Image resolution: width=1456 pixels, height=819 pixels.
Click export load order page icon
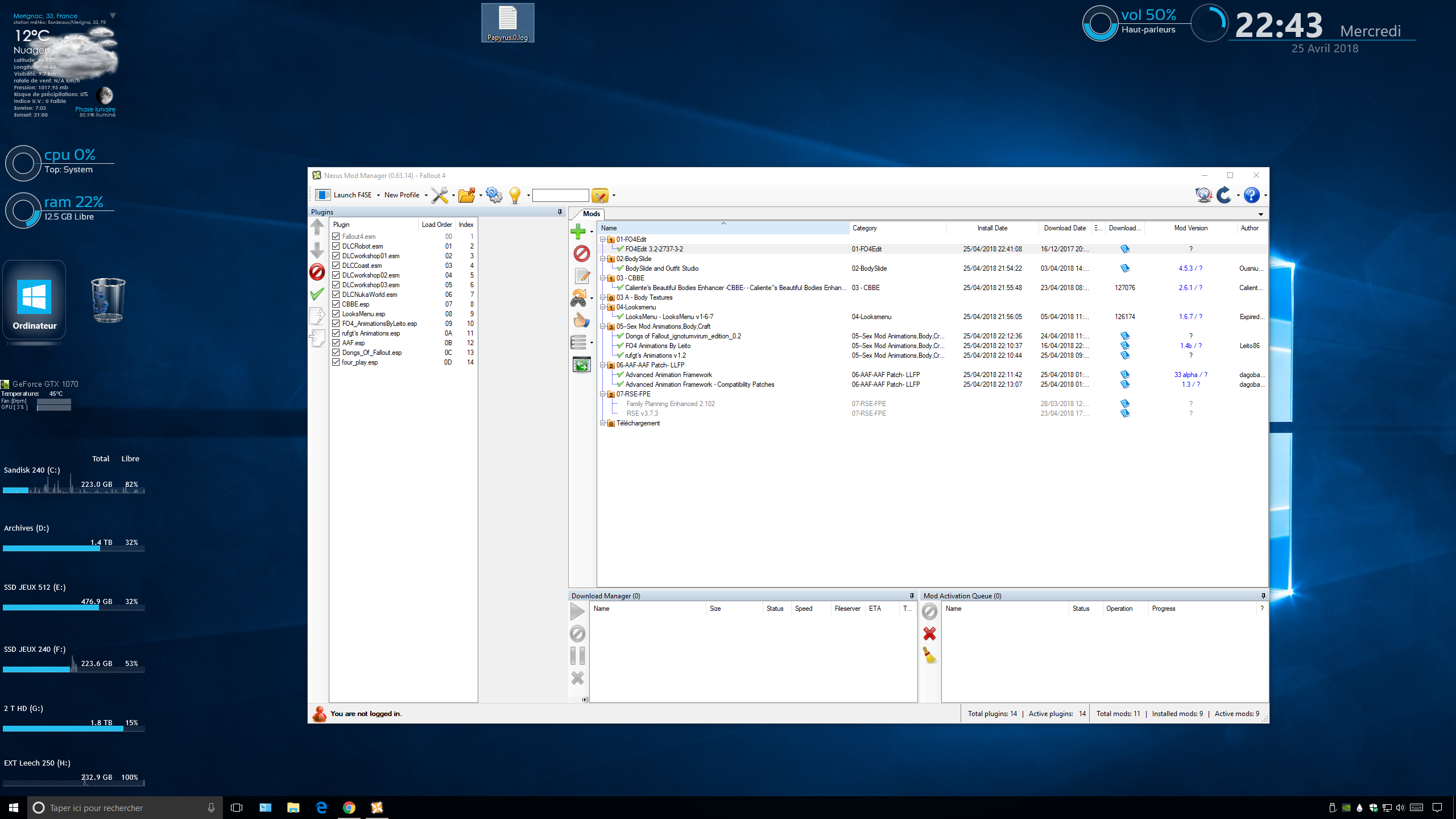[317, 316]
